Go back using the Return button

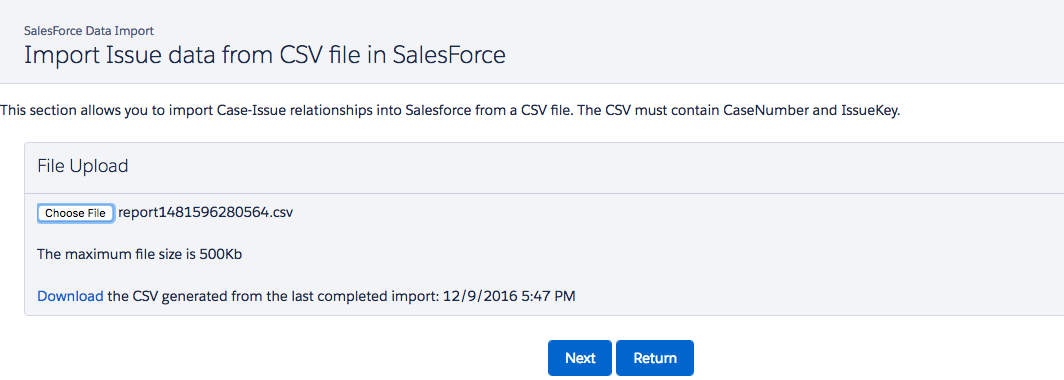(655, 358)
